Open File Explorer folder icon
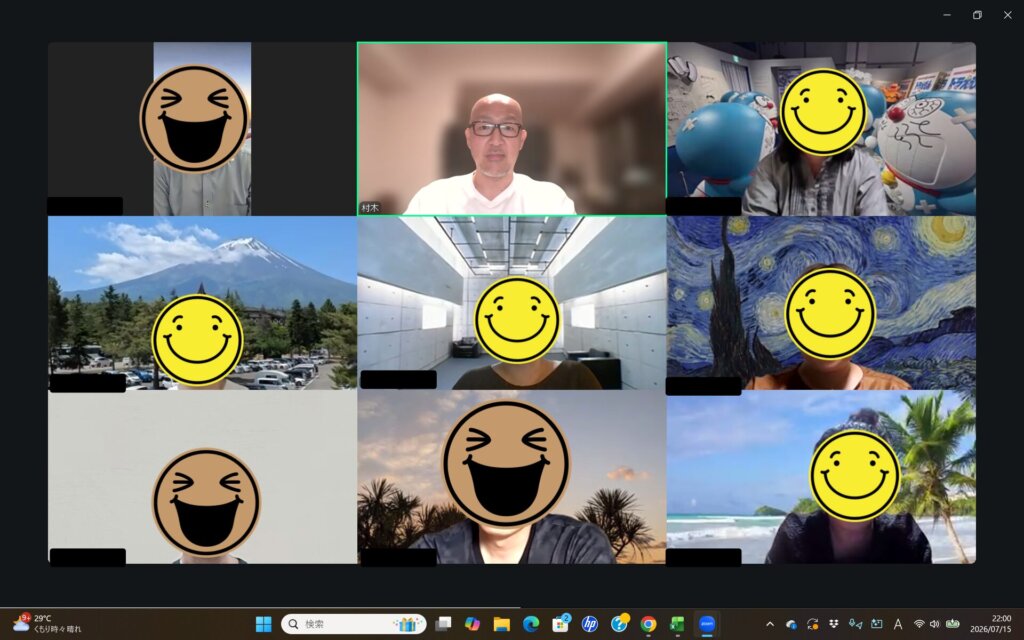The height and width of the screenshot is (640, 1024). coord(502,624)
